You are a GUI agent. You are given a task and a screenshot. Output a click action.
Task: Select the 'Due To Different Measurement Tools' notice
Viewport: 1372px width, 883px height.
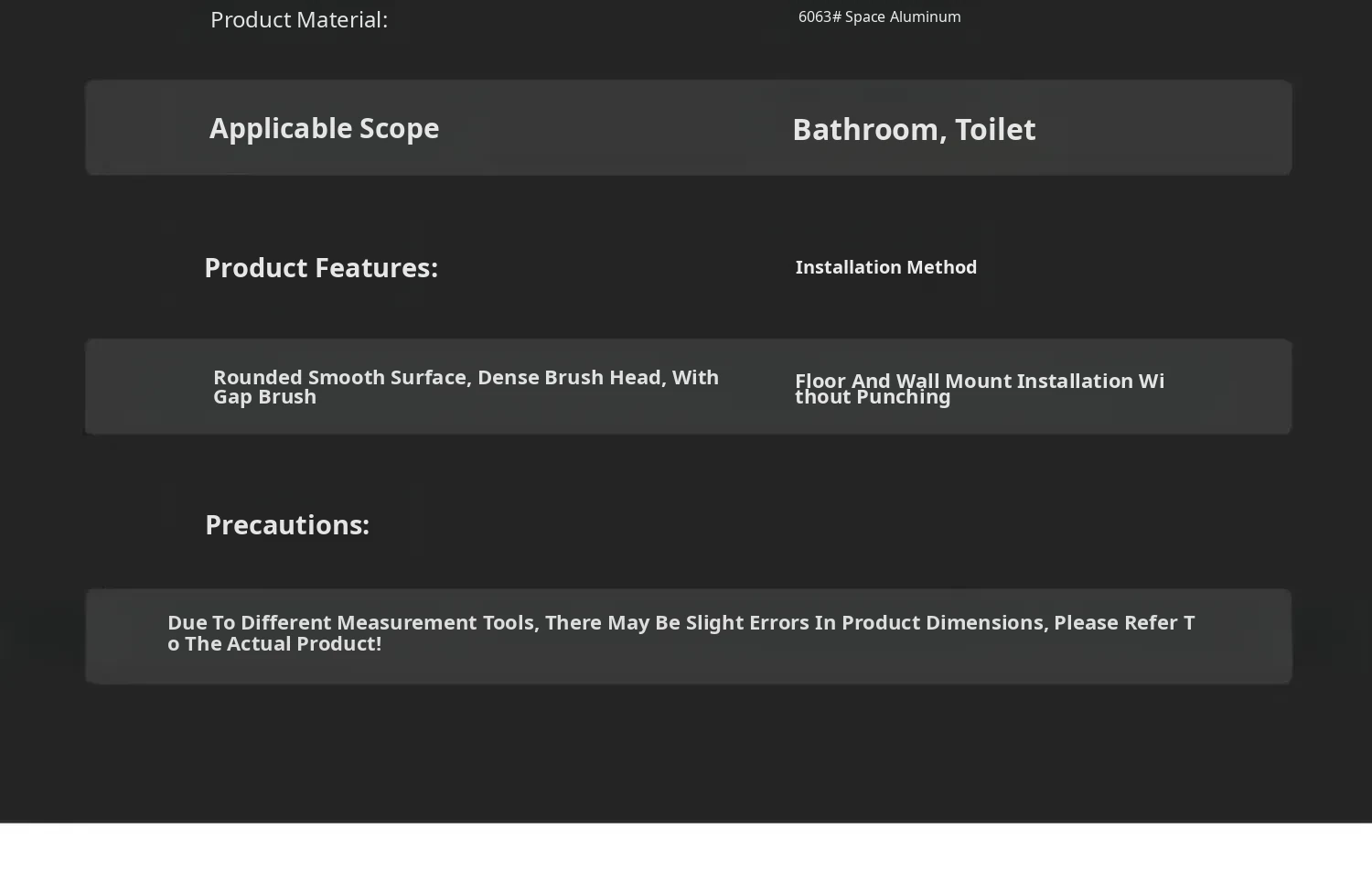click(681, 632)
